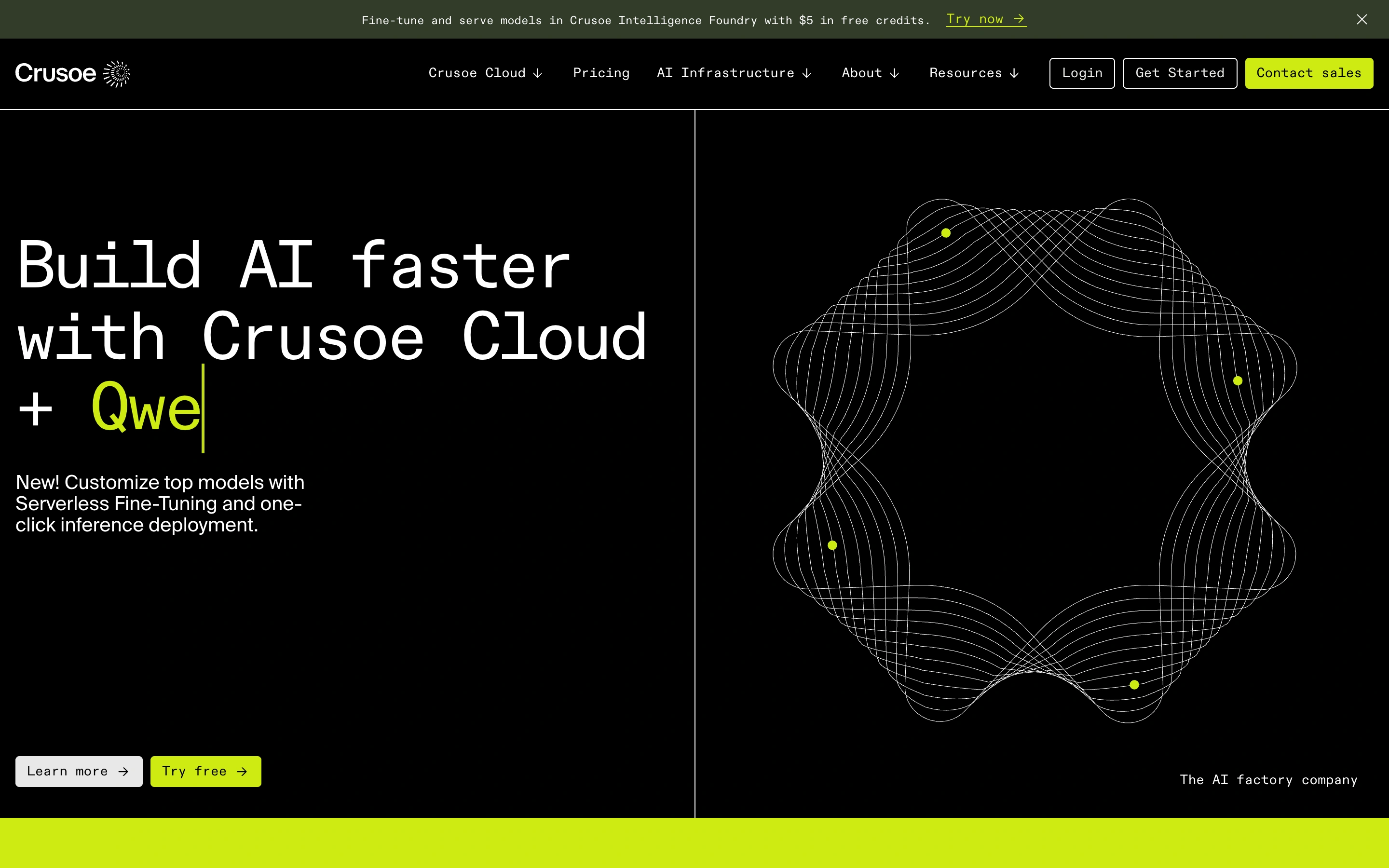The image size is (1389, 868).
Task: Click "The AI factory company" tagline
Action: tap(1268, 780)
